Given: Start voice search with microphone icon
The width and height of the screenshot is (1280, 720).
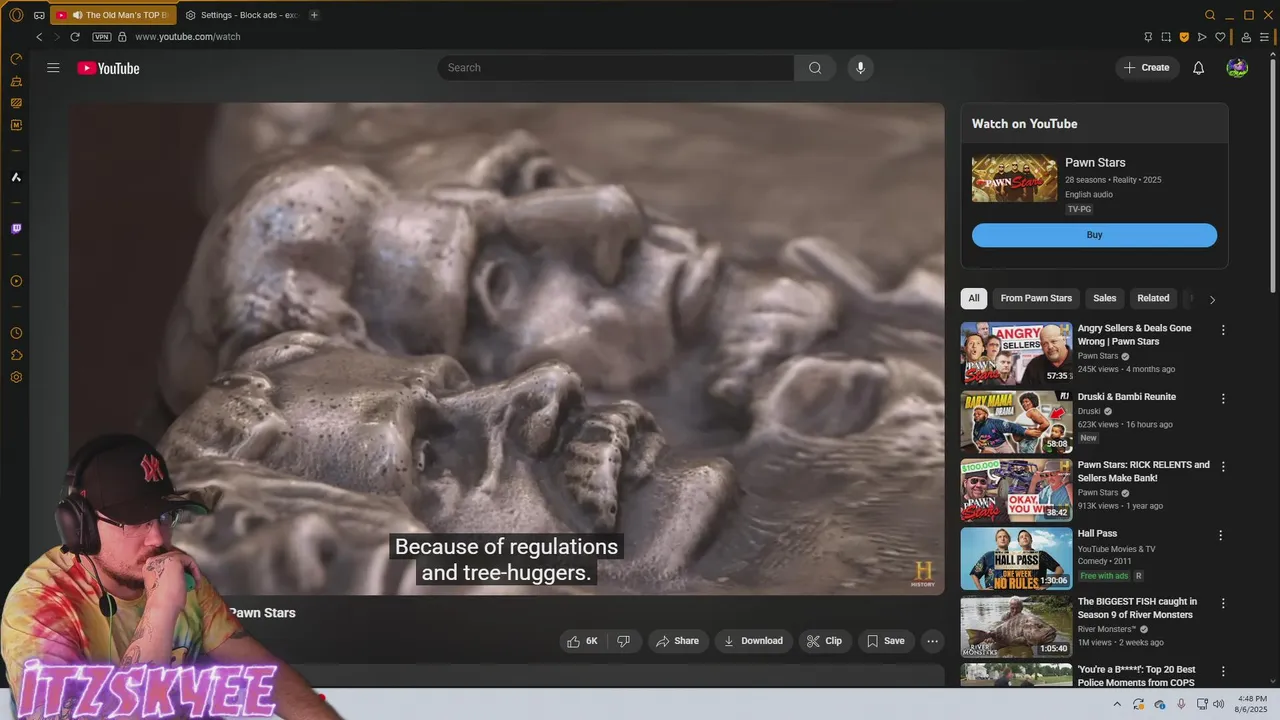Looking at the screenshot, I should [x=860, y=68].
